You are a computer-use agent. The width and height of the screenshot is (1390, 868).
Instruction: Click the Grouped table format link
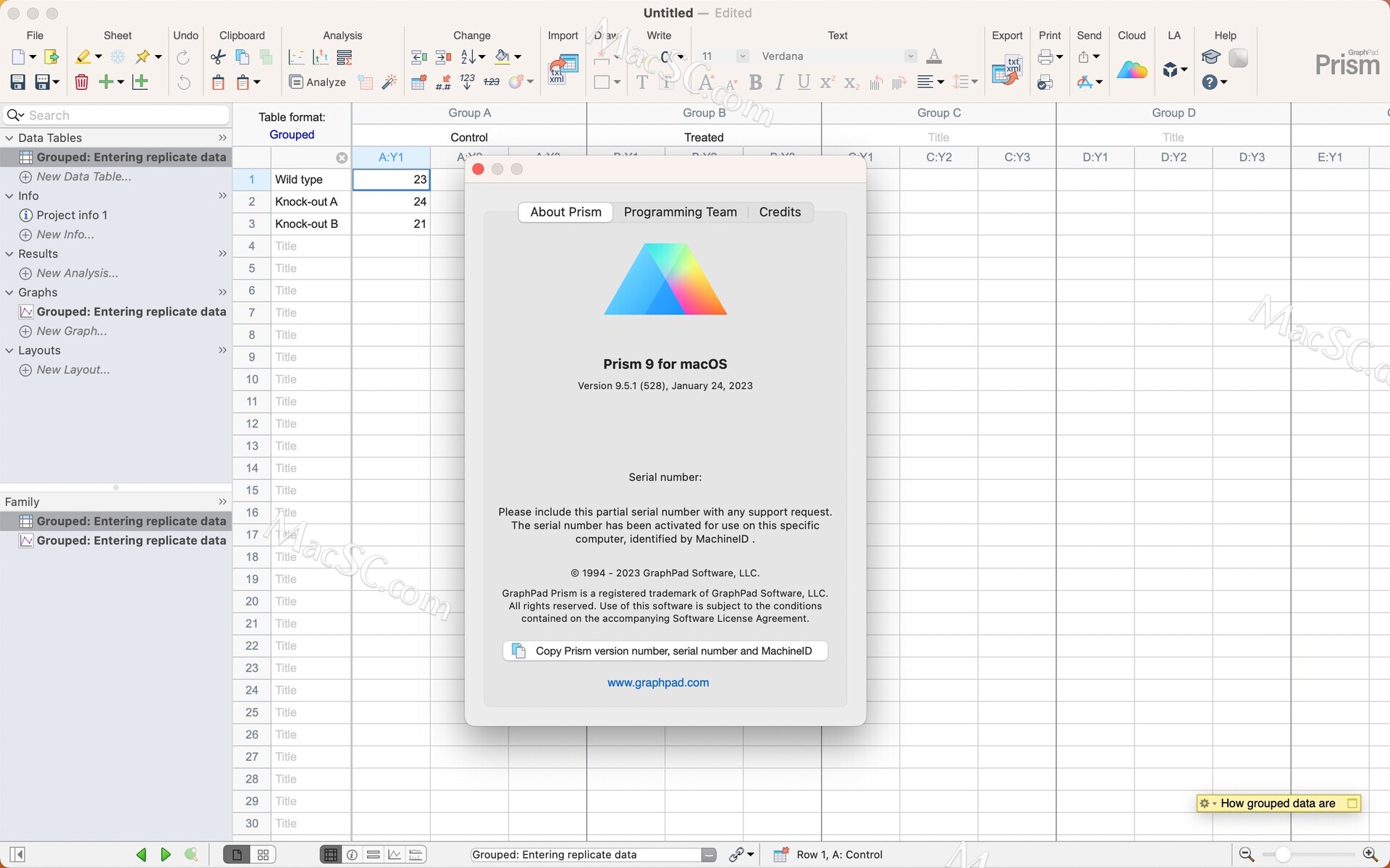(x=292, y=135)
